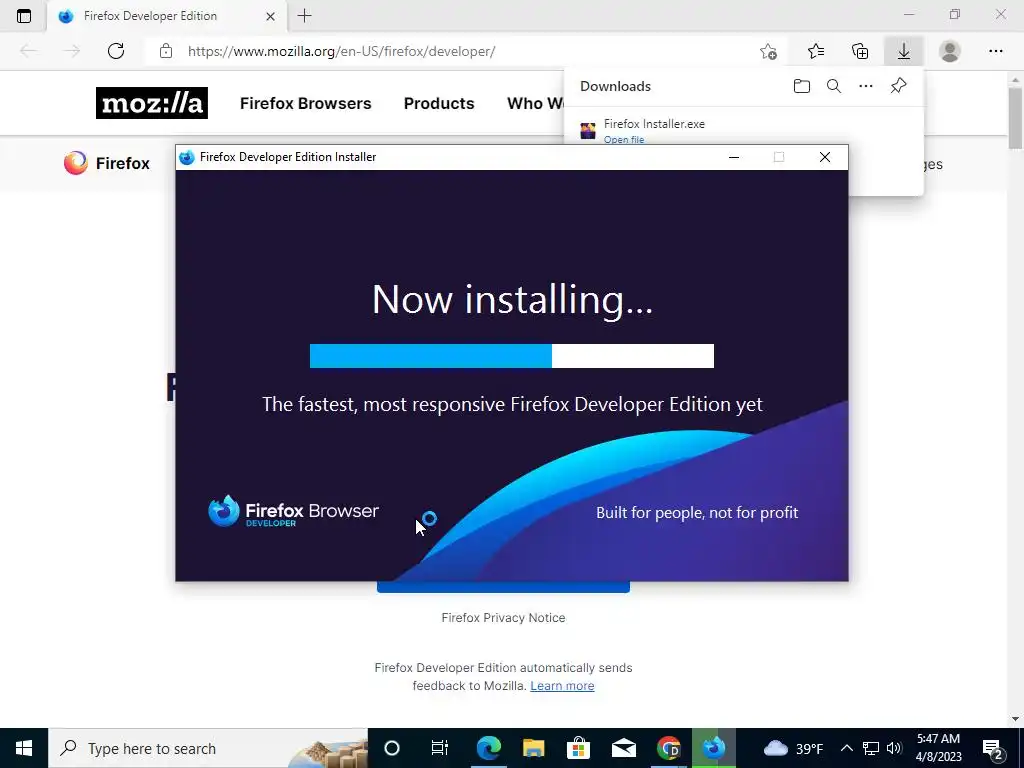Refresh the current page

(x=116, y=51)
